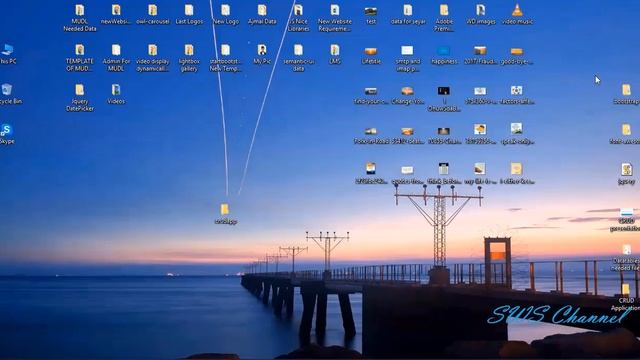This screenshot has width=640, height=360.
Task: Select the TEMPLATE OF MUD... folder
Action: (x=80, y=58)
